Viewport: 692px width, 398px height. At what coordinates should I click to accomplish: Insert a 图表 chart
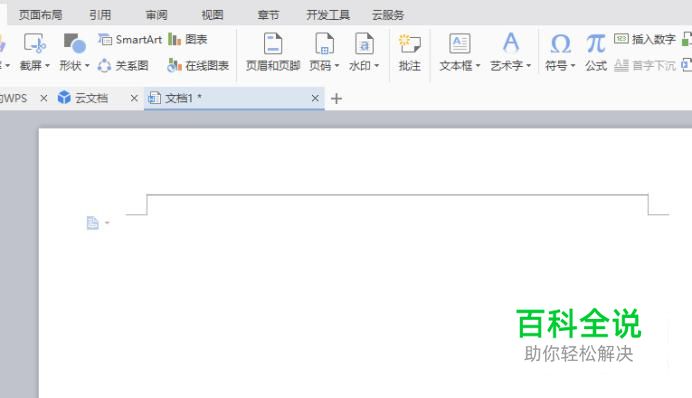point(188,40)
